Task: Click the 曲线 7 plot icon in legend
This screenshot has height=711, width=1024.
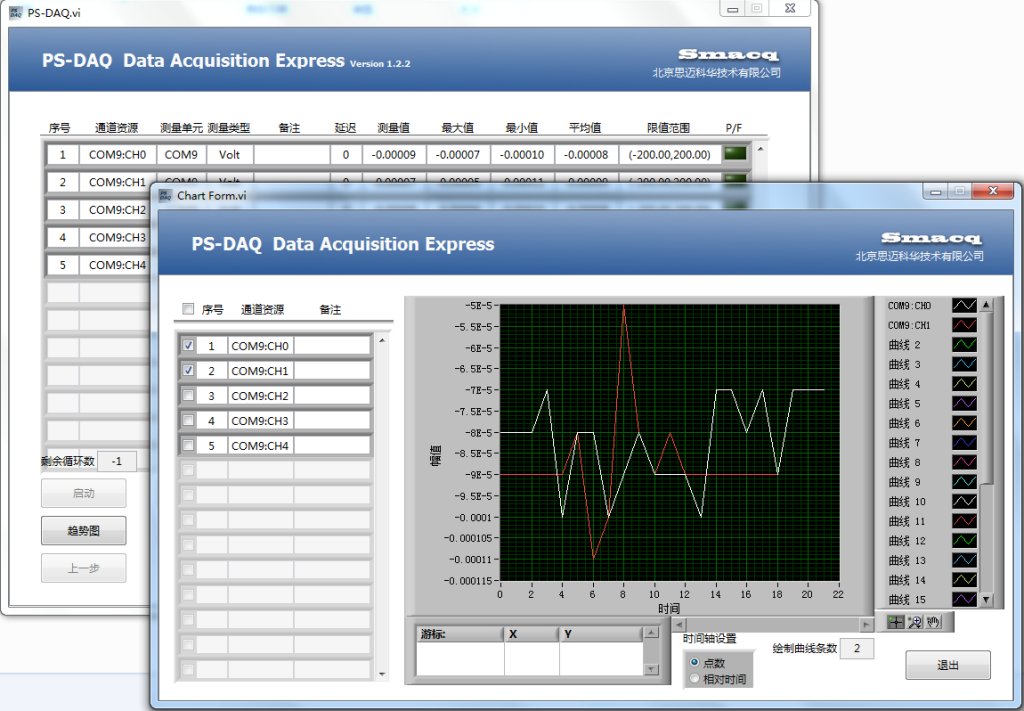Action: (x=964, y=443)
